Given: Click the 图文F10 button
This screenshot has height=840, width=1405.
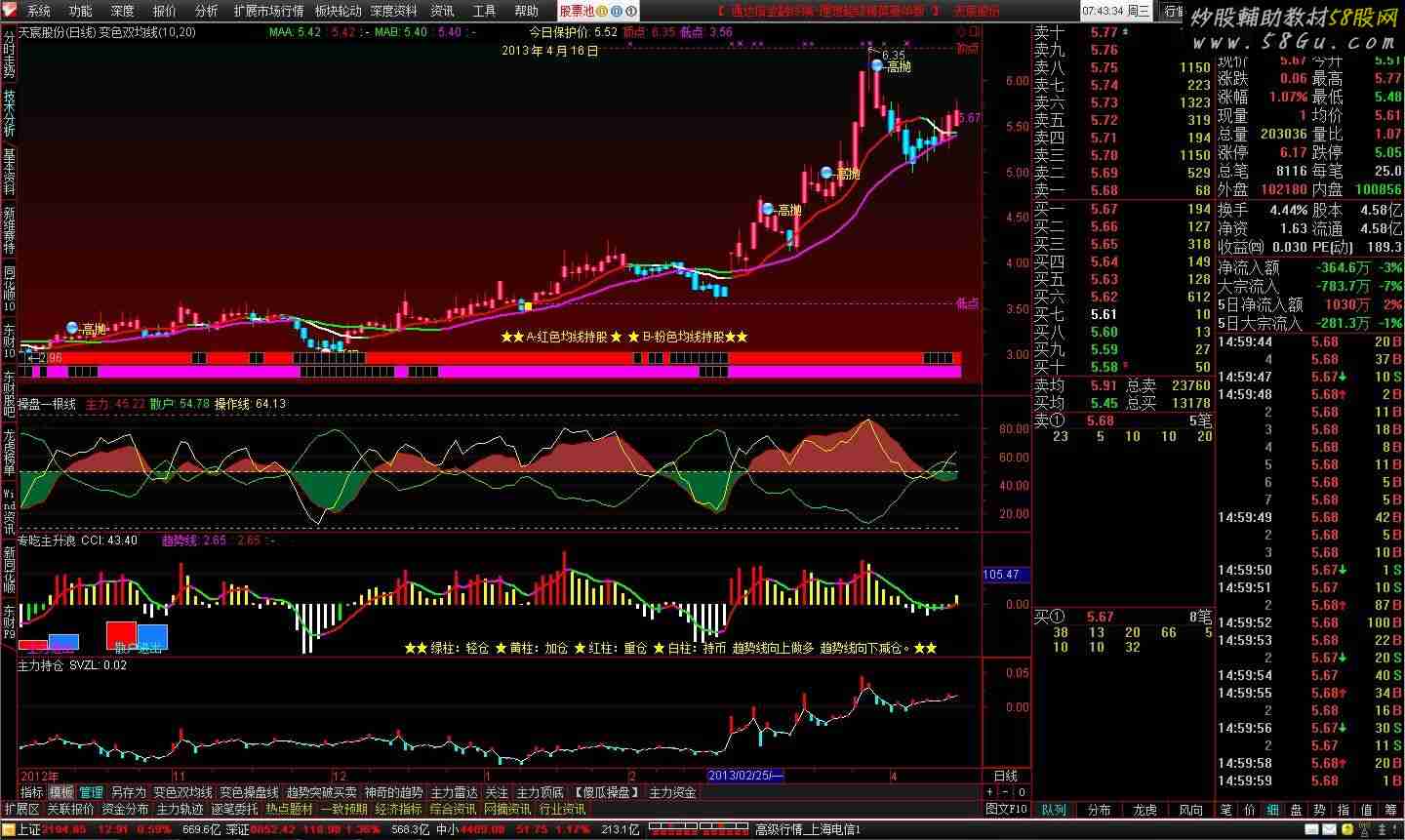Looking at the screenshot, I should coord(1007,809).
